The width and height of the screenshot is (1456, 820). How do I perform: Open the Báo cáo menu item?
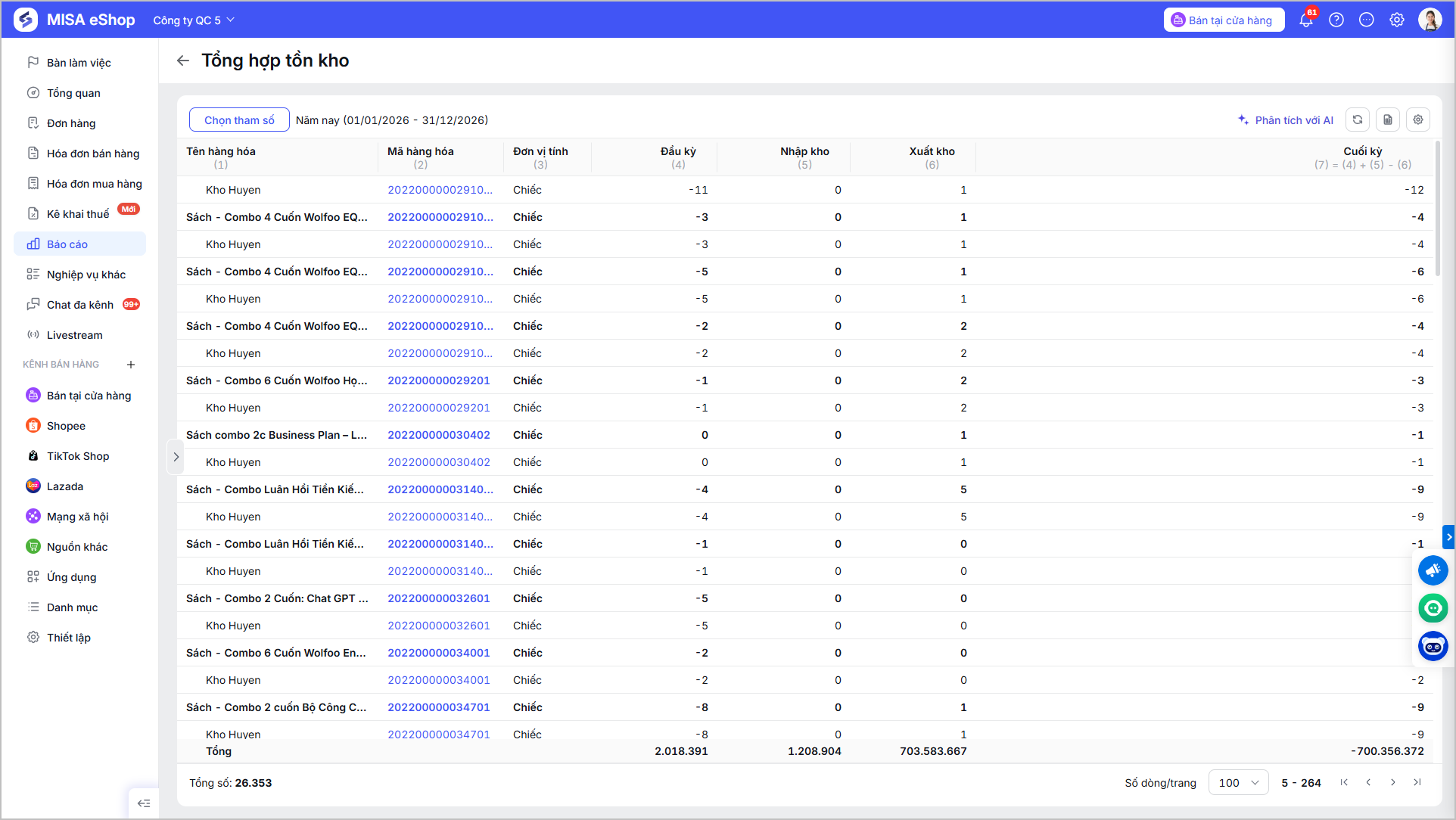(79, 244)
